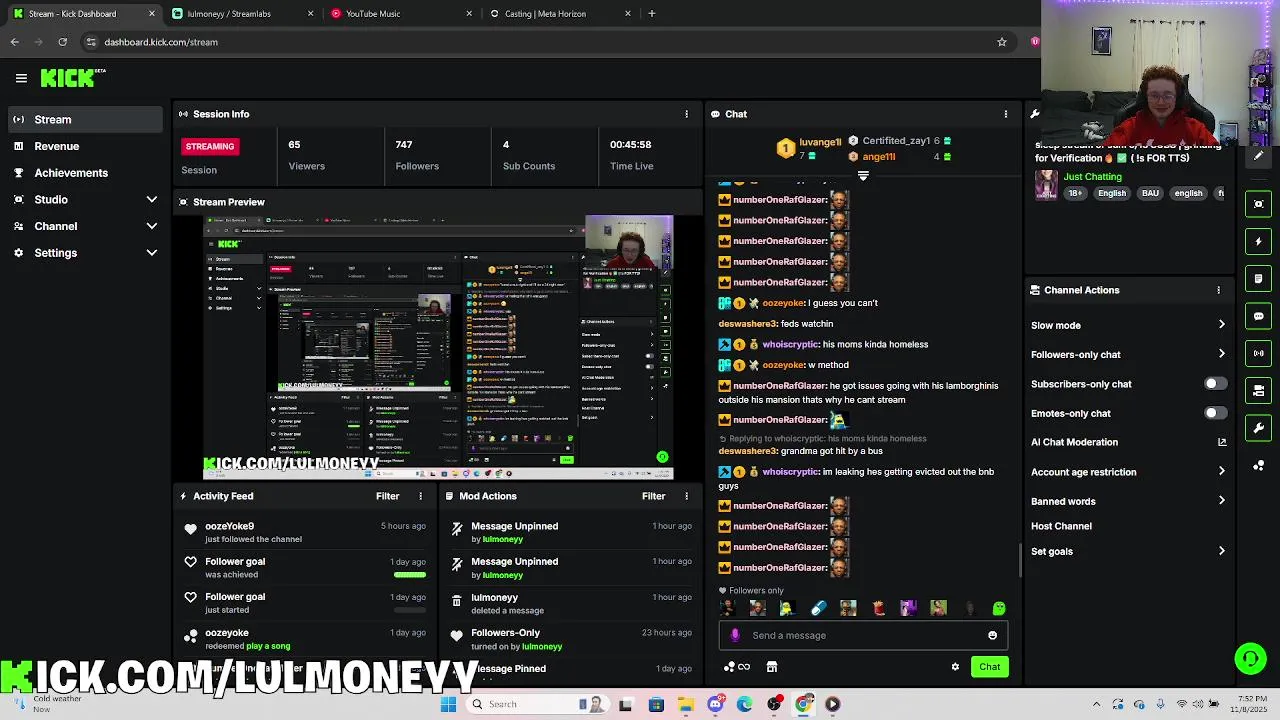Viewport: 1280px width, 720px height.
Task: Select the blue pill emote
Action: (818, 608)
